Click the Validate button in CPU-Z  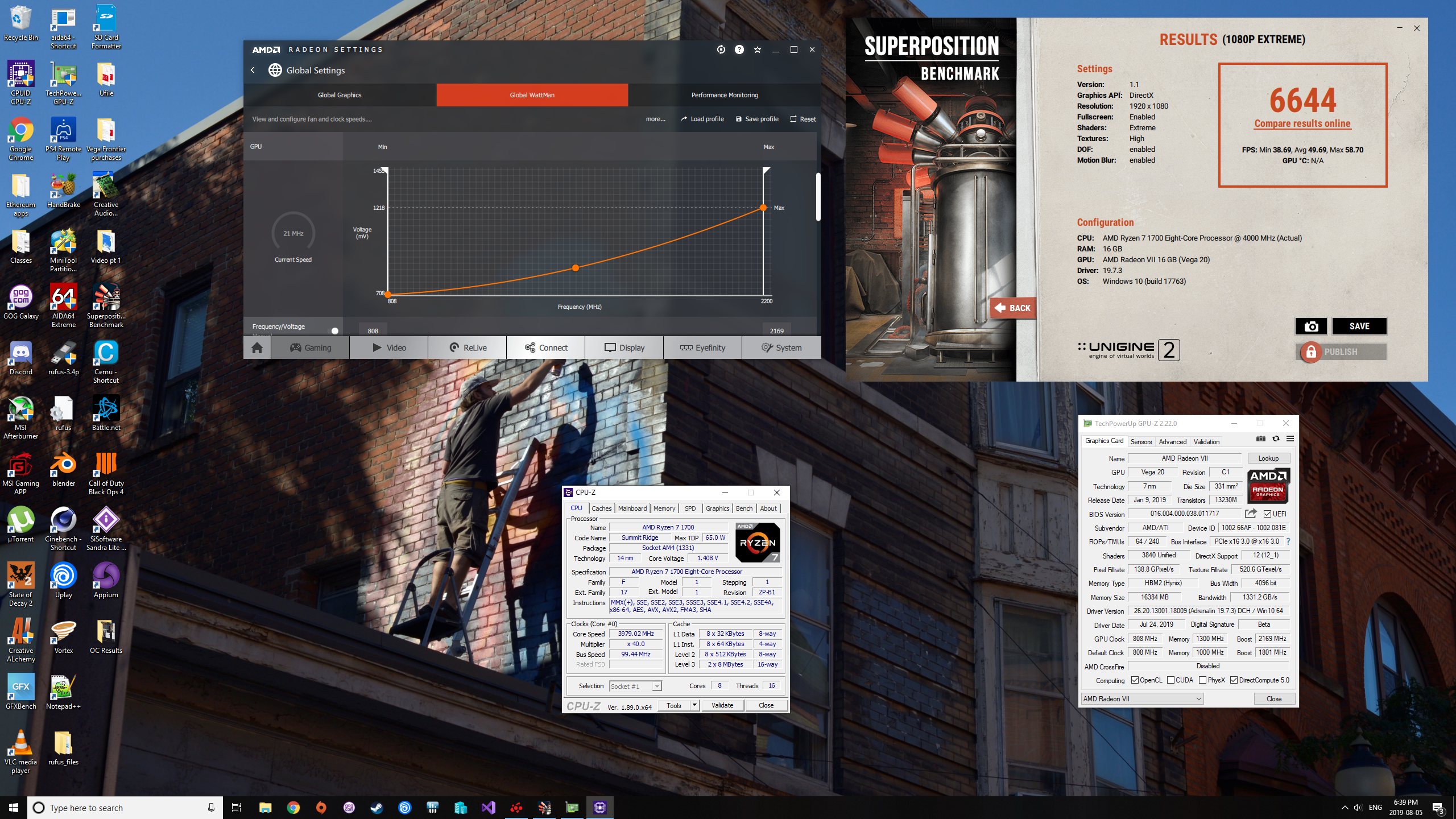(x=722, y=705)
